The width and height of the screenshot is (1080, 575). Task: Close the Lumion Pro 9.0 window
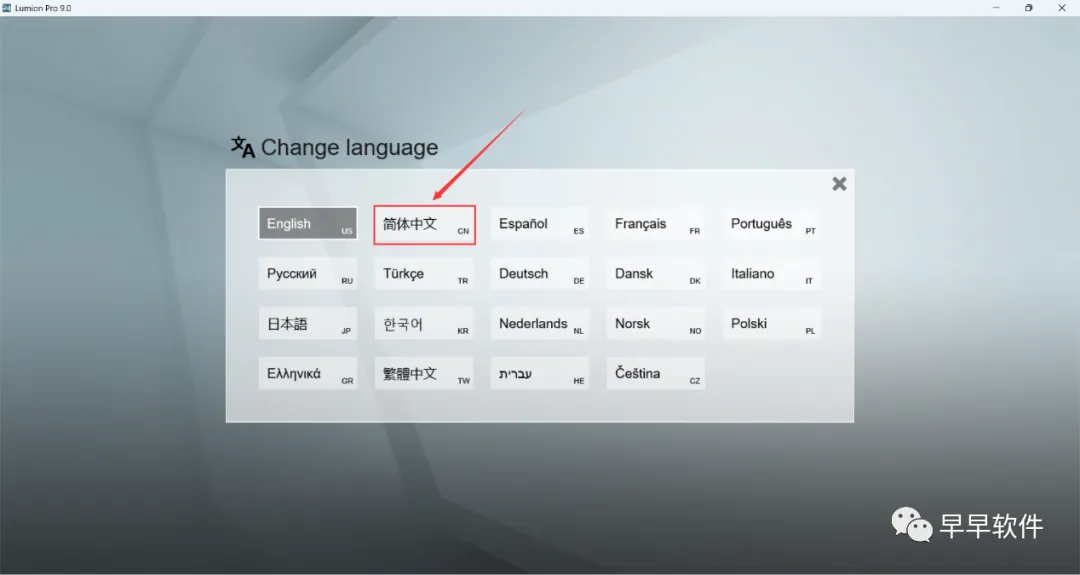click(1061, 8)
